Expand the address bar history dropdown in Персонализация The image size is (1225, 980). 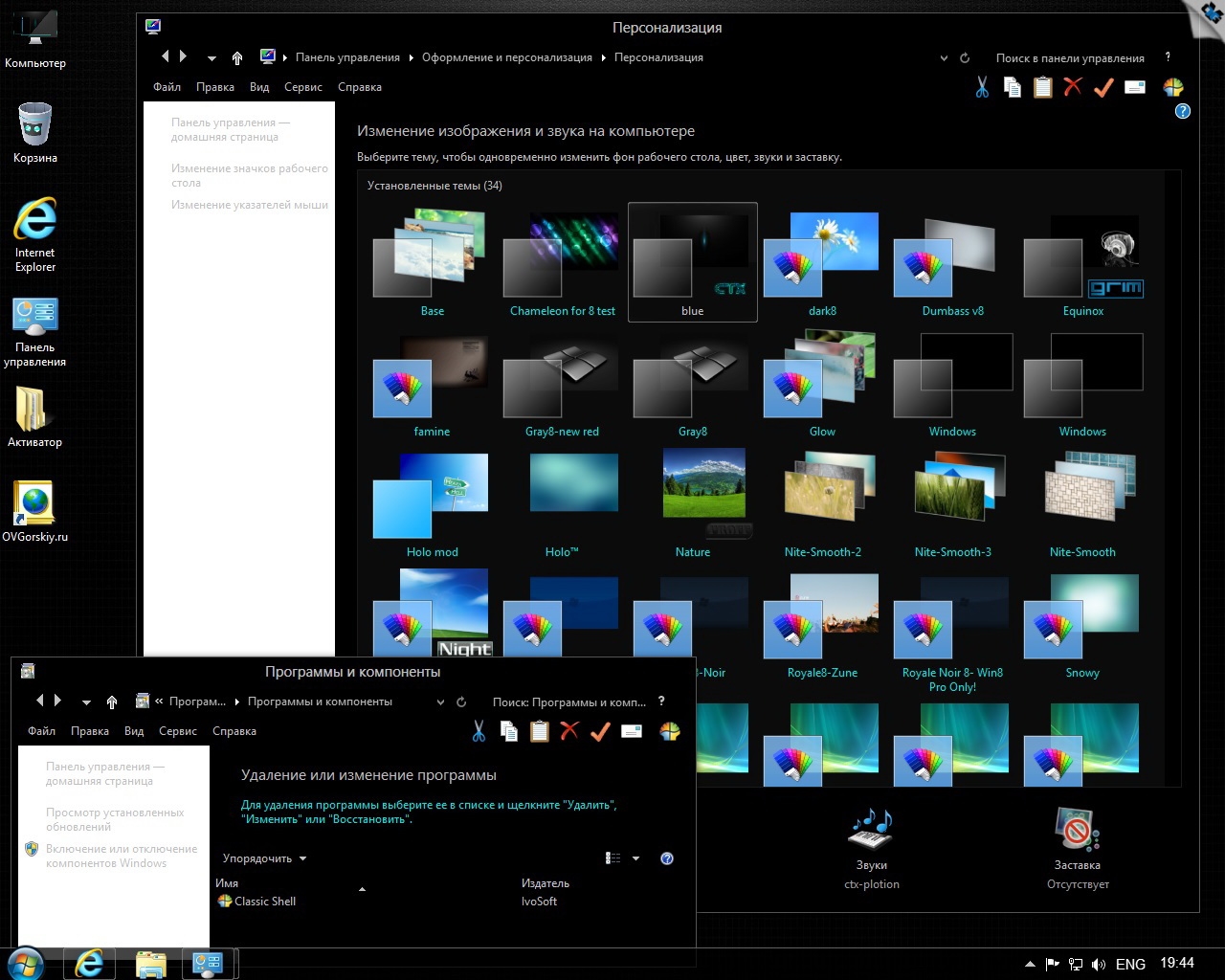pyautogui.click(x=944, y=58)
